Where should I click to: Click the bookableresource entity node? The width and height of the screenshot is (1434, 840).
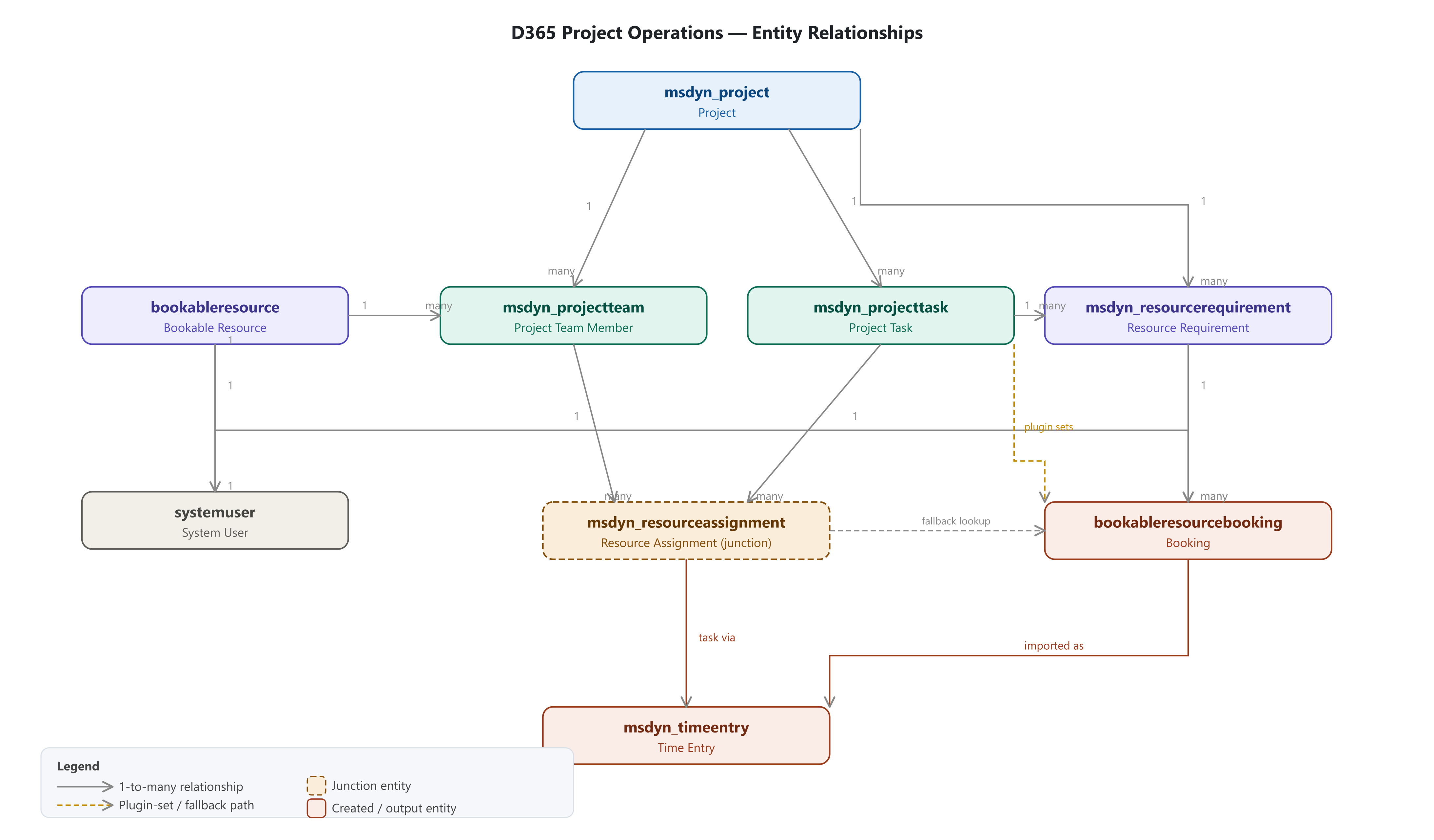click(215, 315)
